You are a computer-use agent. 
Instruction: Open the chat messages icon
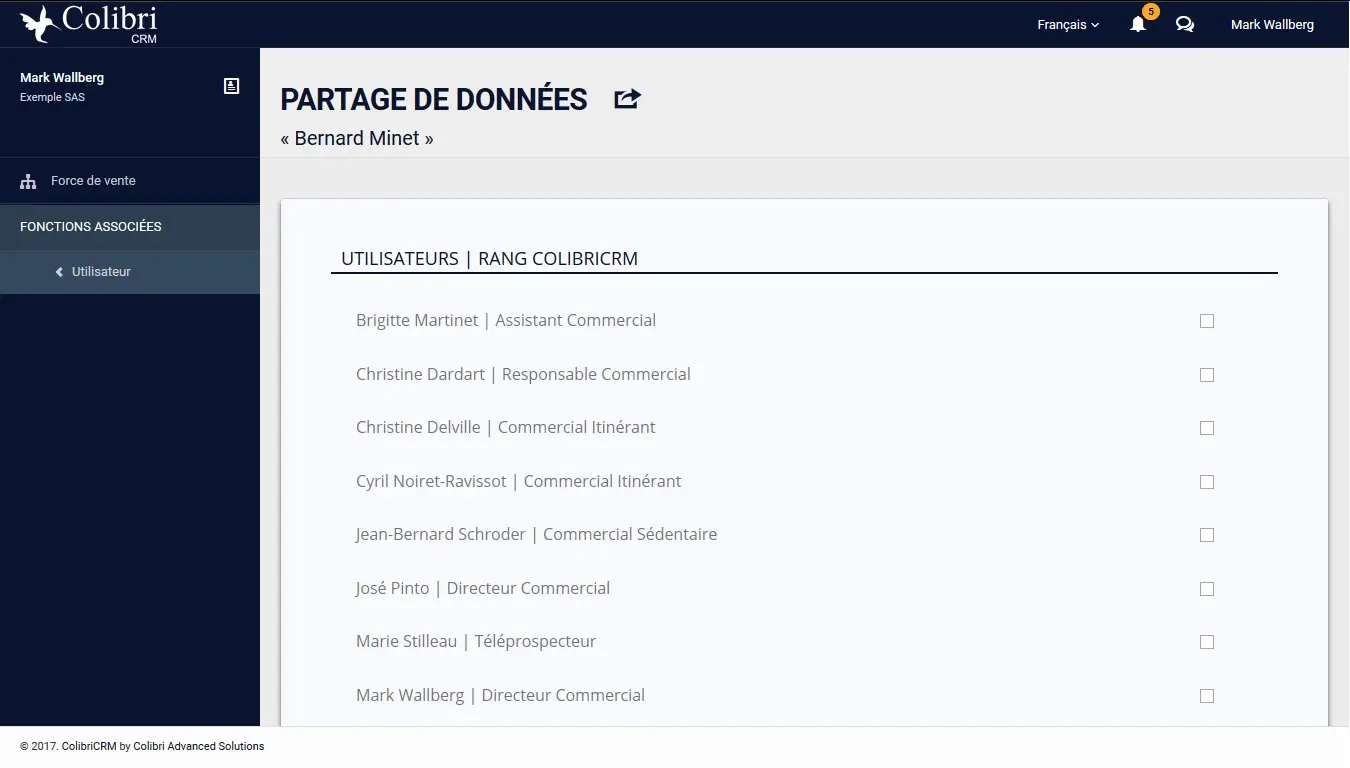[1185, 25]
